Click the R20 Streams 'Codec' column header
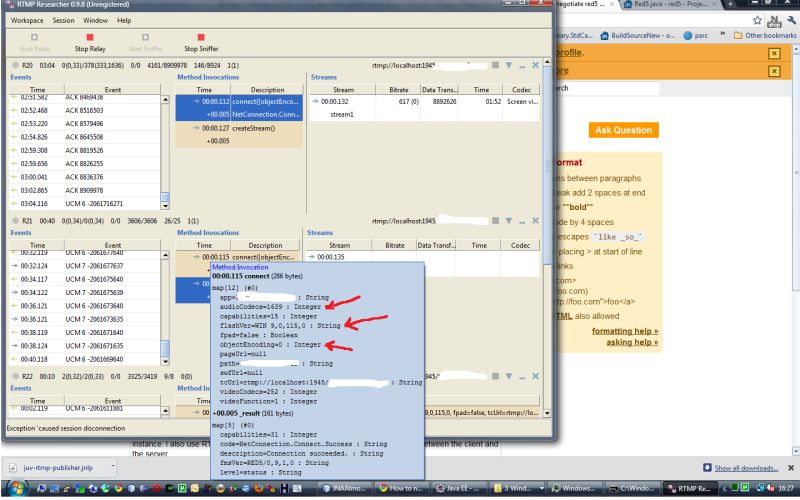The height and width of the screenshot is (500, 800). pos(521,90)
